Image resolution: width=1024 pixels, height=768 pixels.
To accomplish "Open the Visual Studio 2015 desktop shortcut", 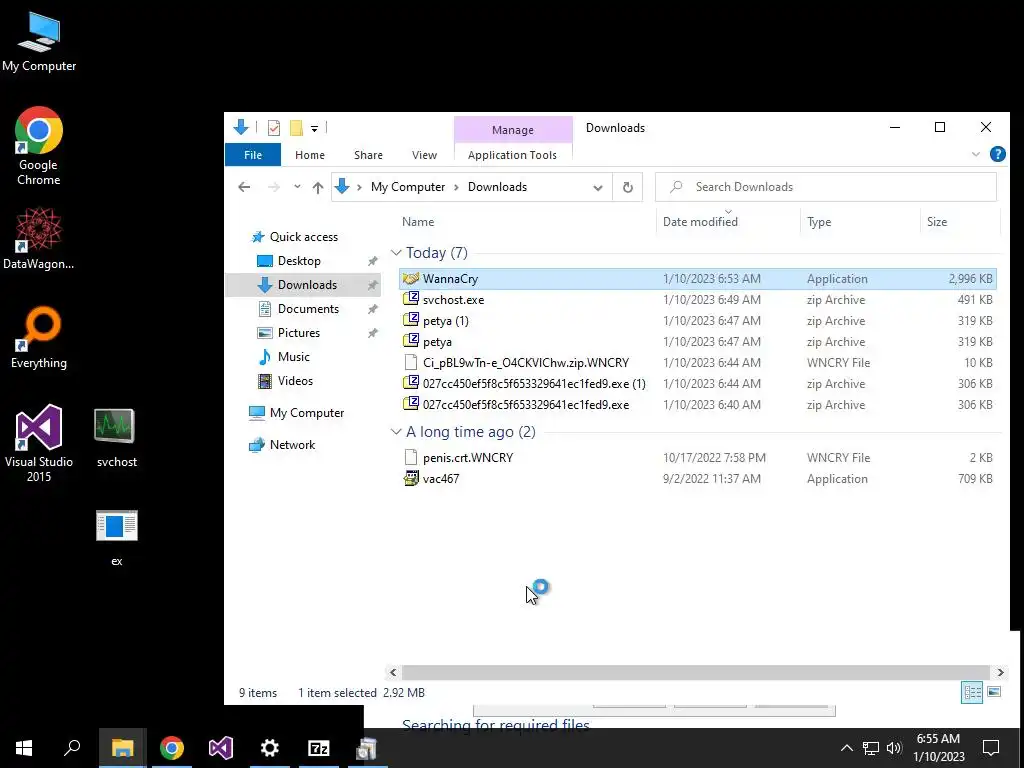I will 39,443.
